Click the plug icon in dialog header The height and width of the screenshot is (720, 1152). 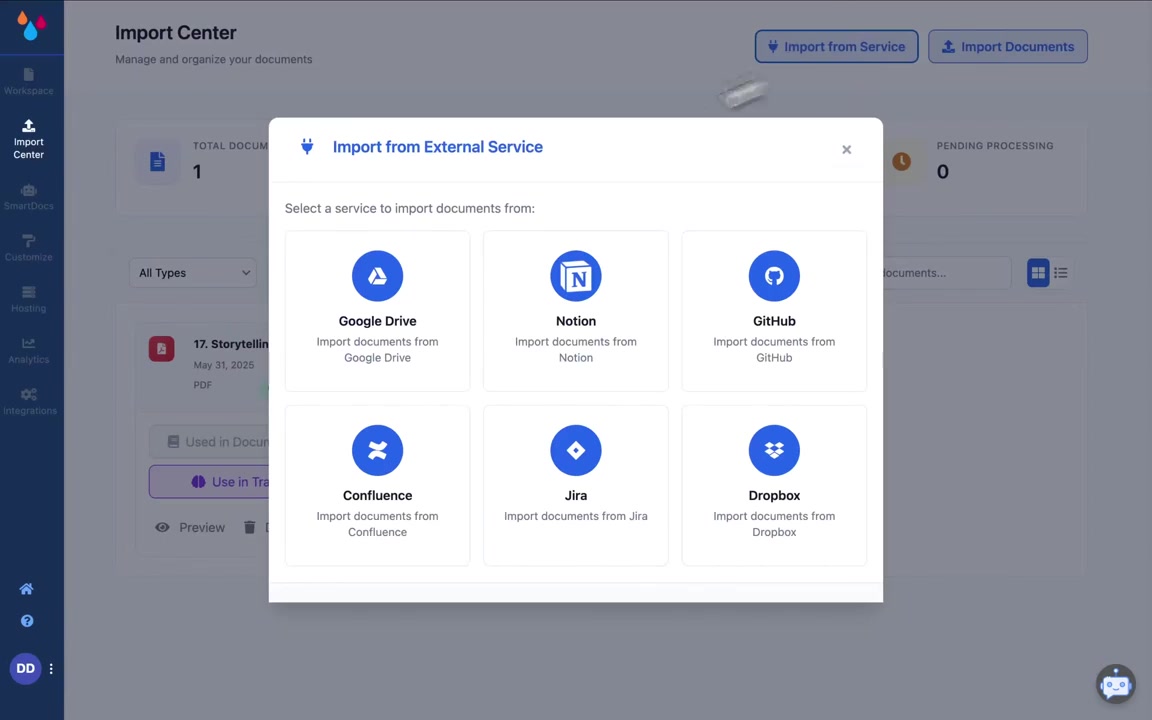(307, 146)
